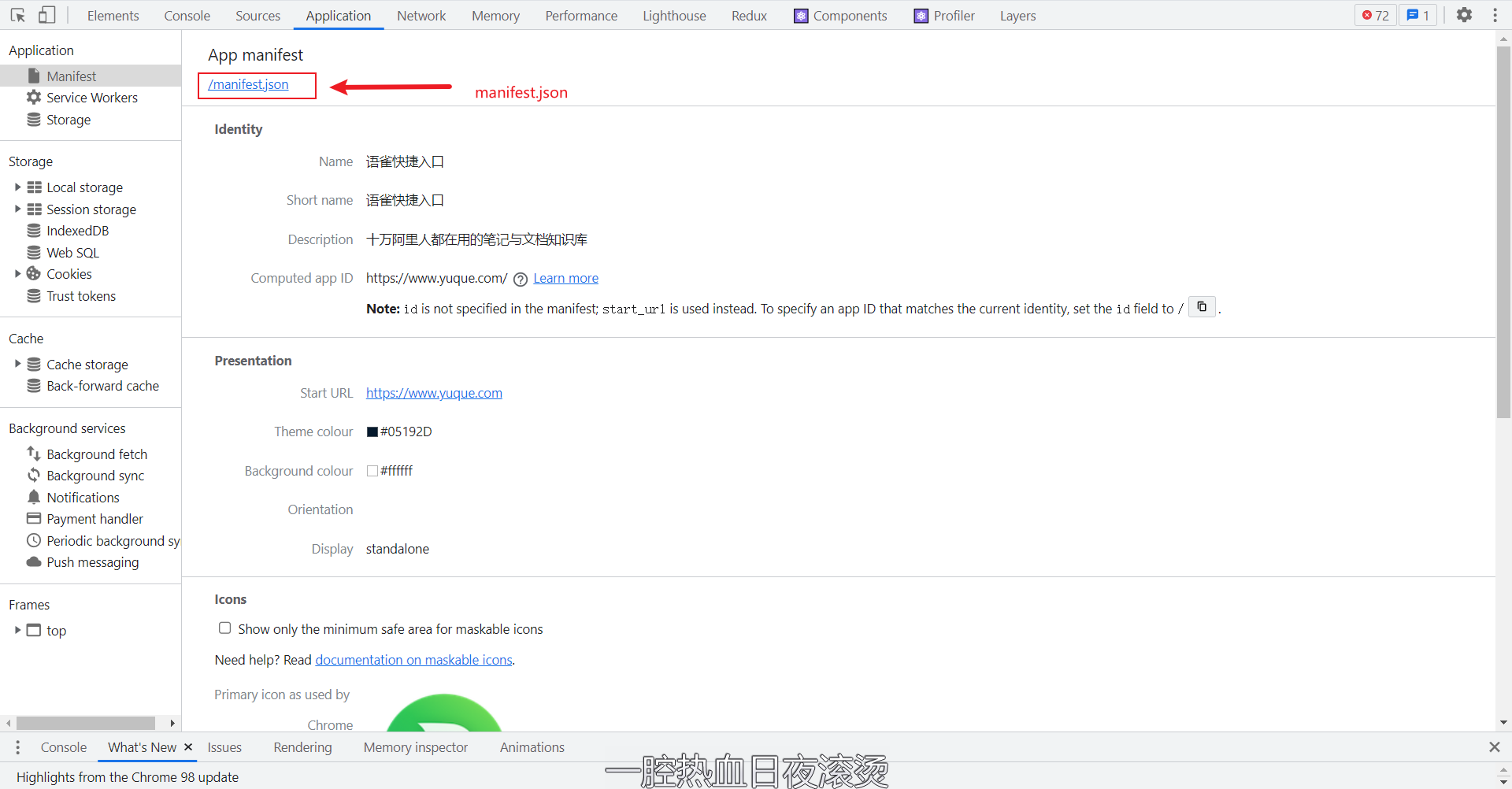Click sidebar horizontal scrollbar right arrow
This screenshot has width=1512, height=789.
click(172, 723)
